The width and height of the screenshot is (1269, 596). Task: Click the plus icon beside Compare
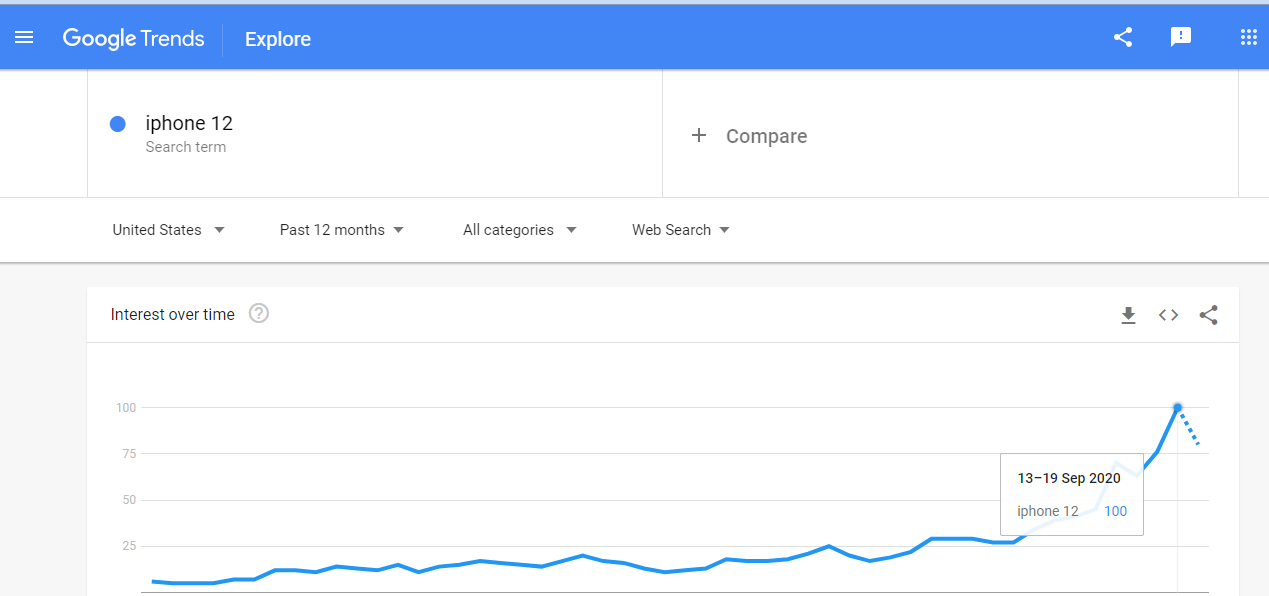click(699, 135)
